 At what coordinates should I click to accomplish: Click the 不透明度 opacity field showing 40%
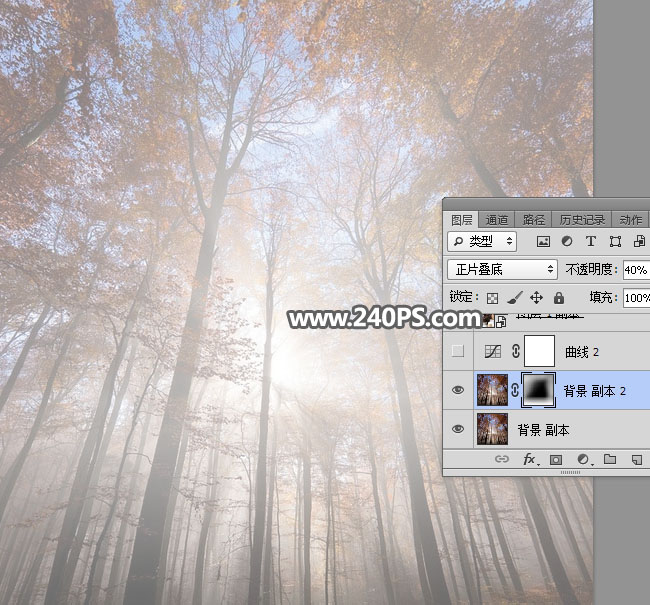click(x=636, y=270)
